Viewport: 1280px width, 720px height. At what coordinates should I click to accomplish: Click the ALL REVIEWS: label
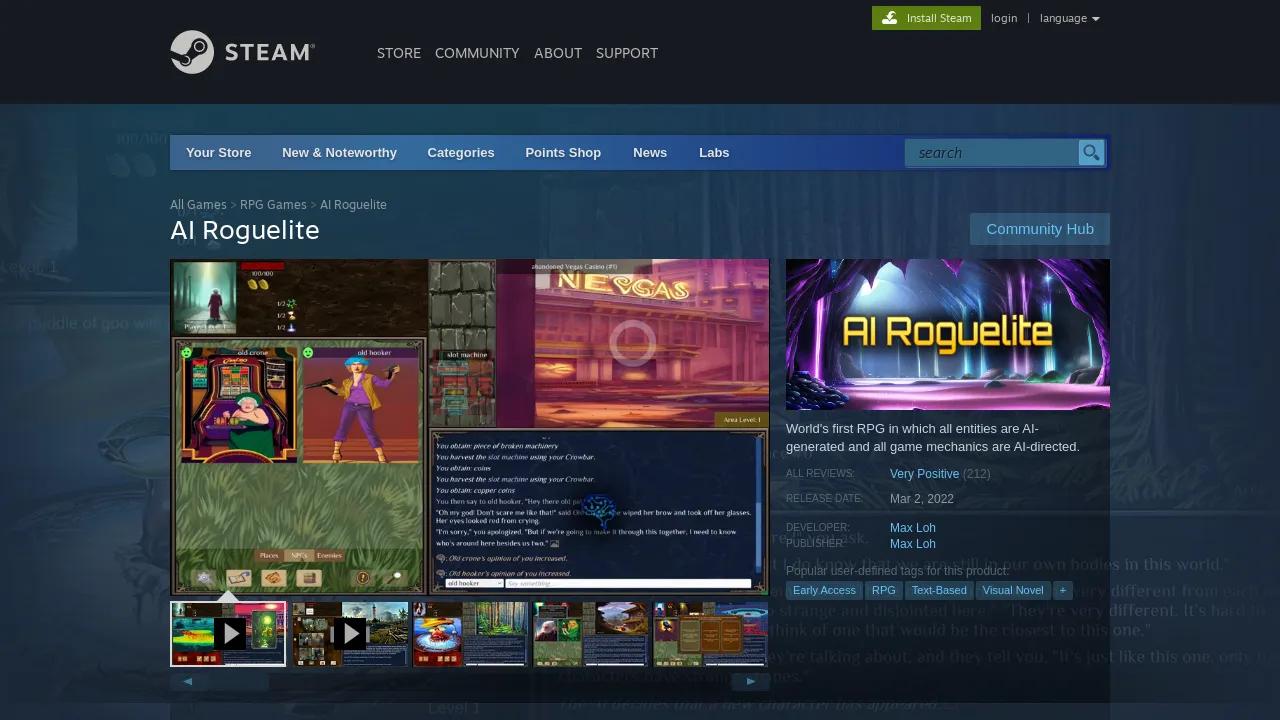click(820, 474)
